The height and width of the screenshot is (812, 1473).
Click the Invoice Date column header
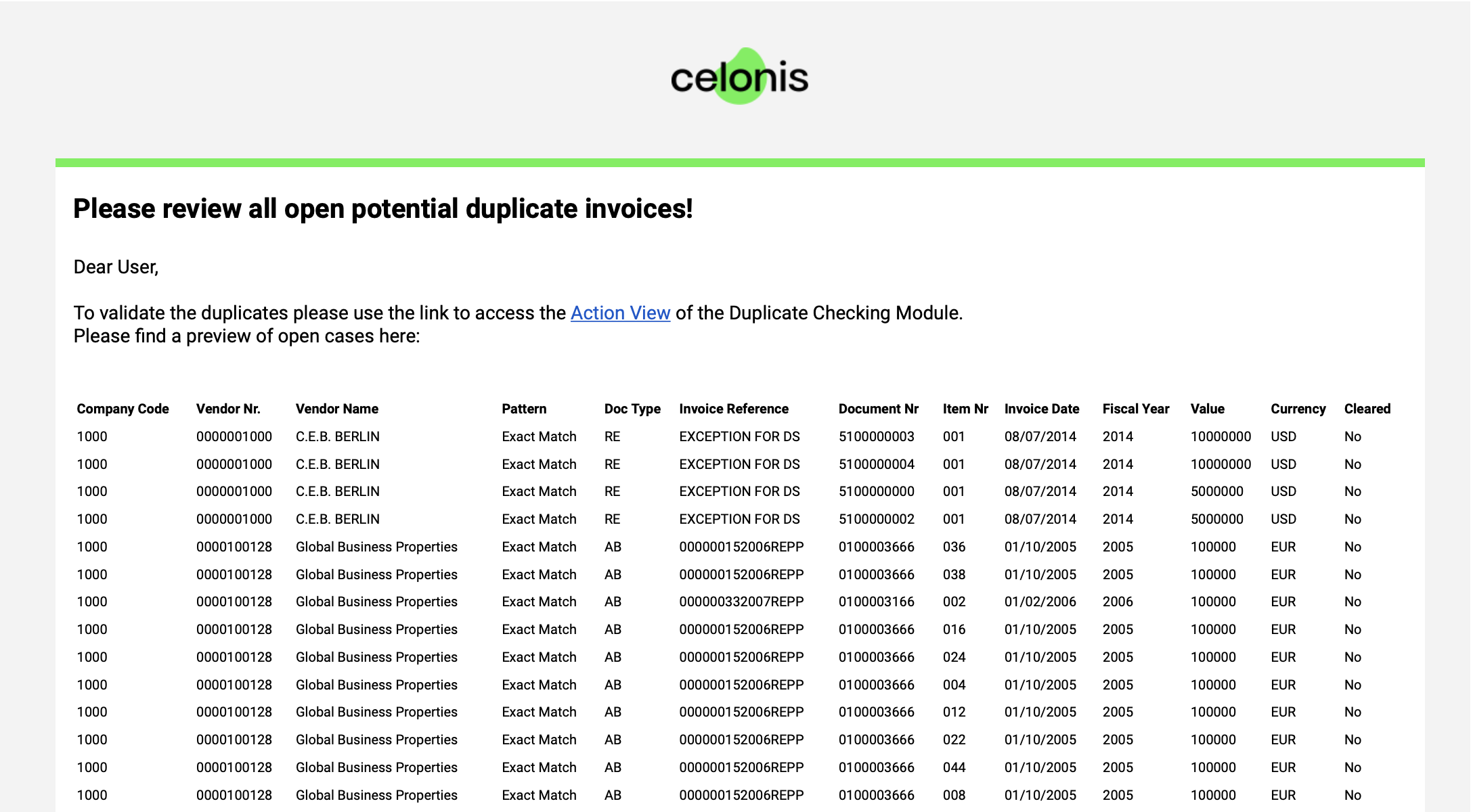(x=1042, y=409)
